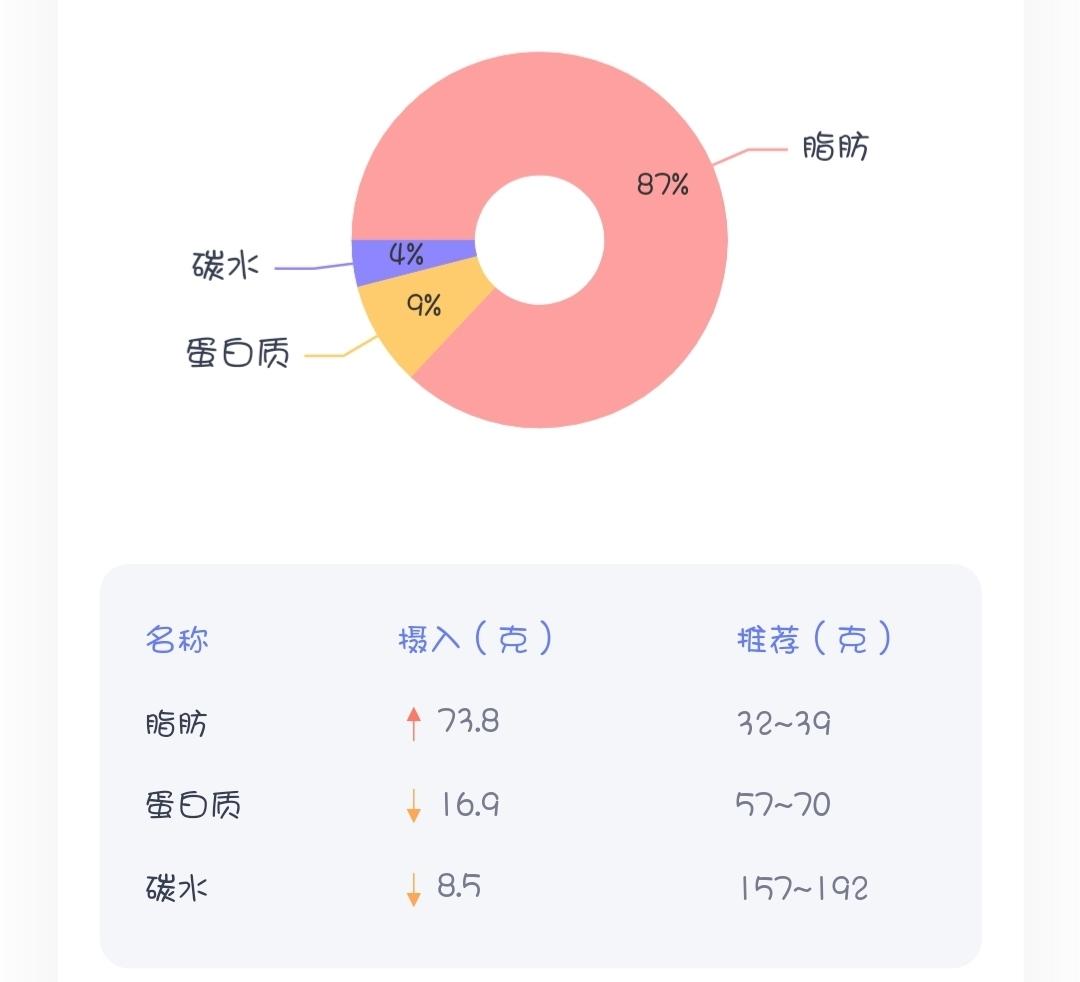Screen dimensions: 1080x982
Task: Click the 脂肪 label beside the chart
Action: 836,147
